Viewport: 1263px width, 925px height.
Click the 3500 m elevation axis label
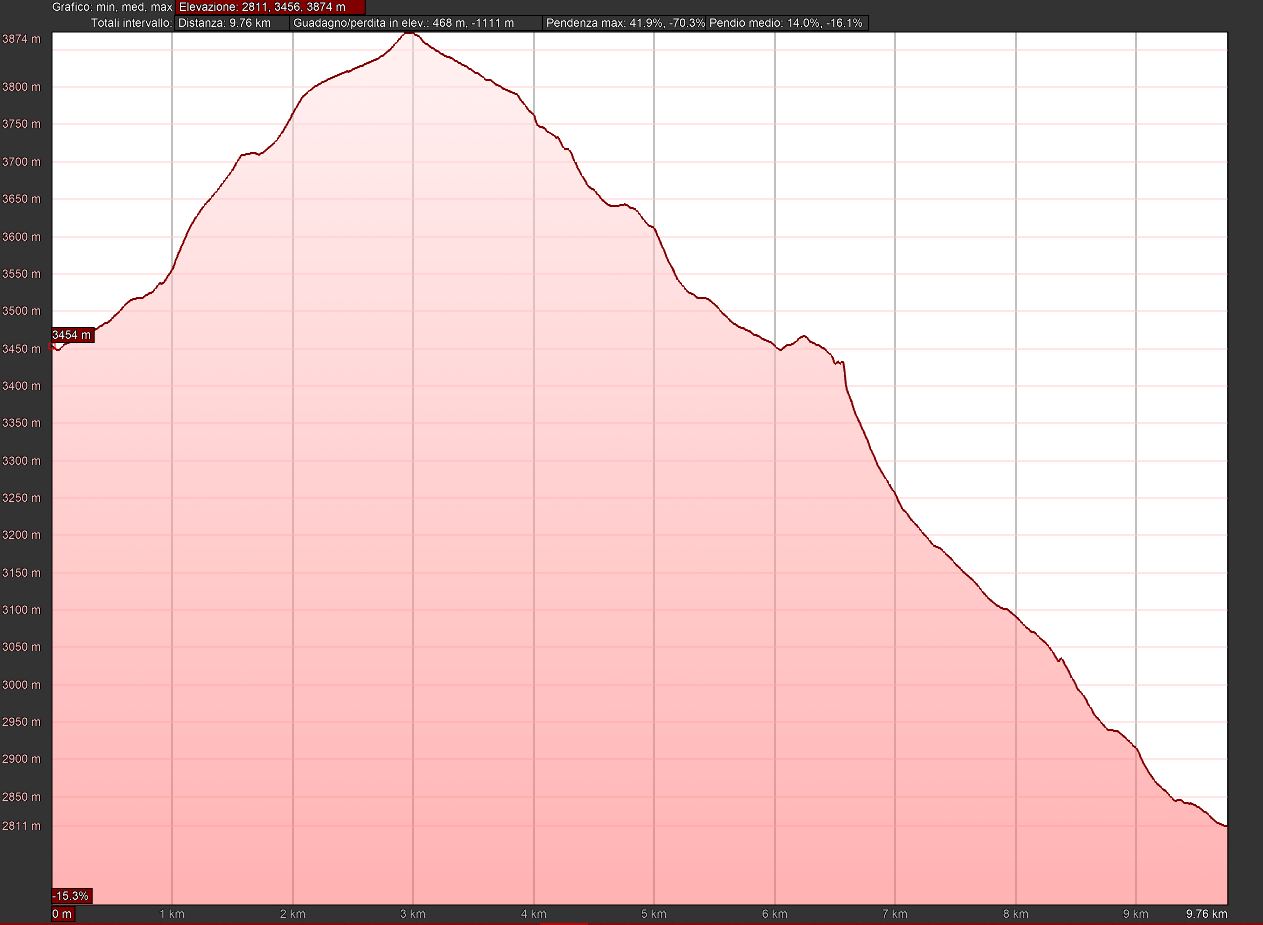(x=22, y=311)
